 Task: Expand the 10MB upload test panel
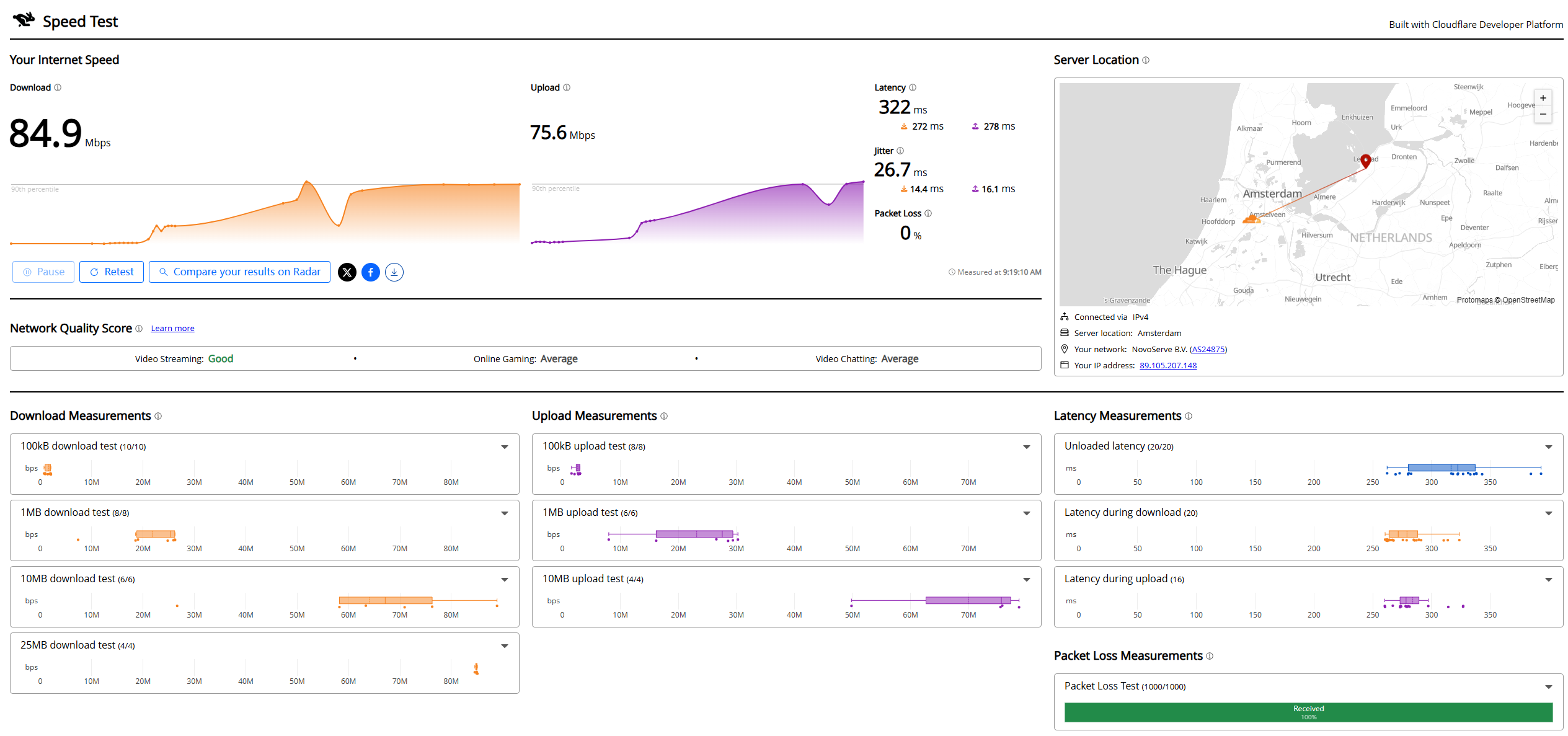pyautogui.click(x=1027, y=580)
